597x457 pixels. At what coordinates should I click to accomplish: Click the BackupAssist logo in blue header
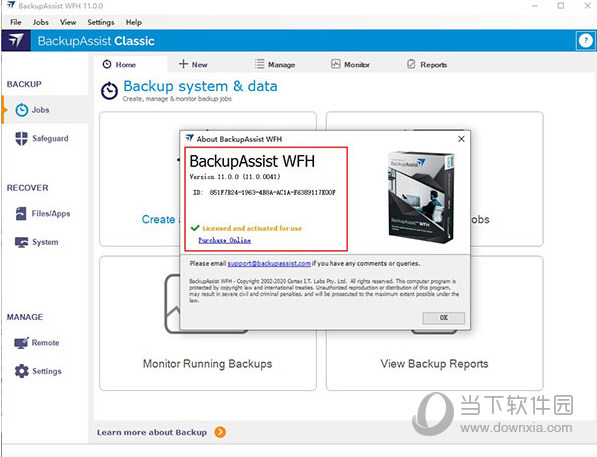pyautogui.click(x=16, y=40)
